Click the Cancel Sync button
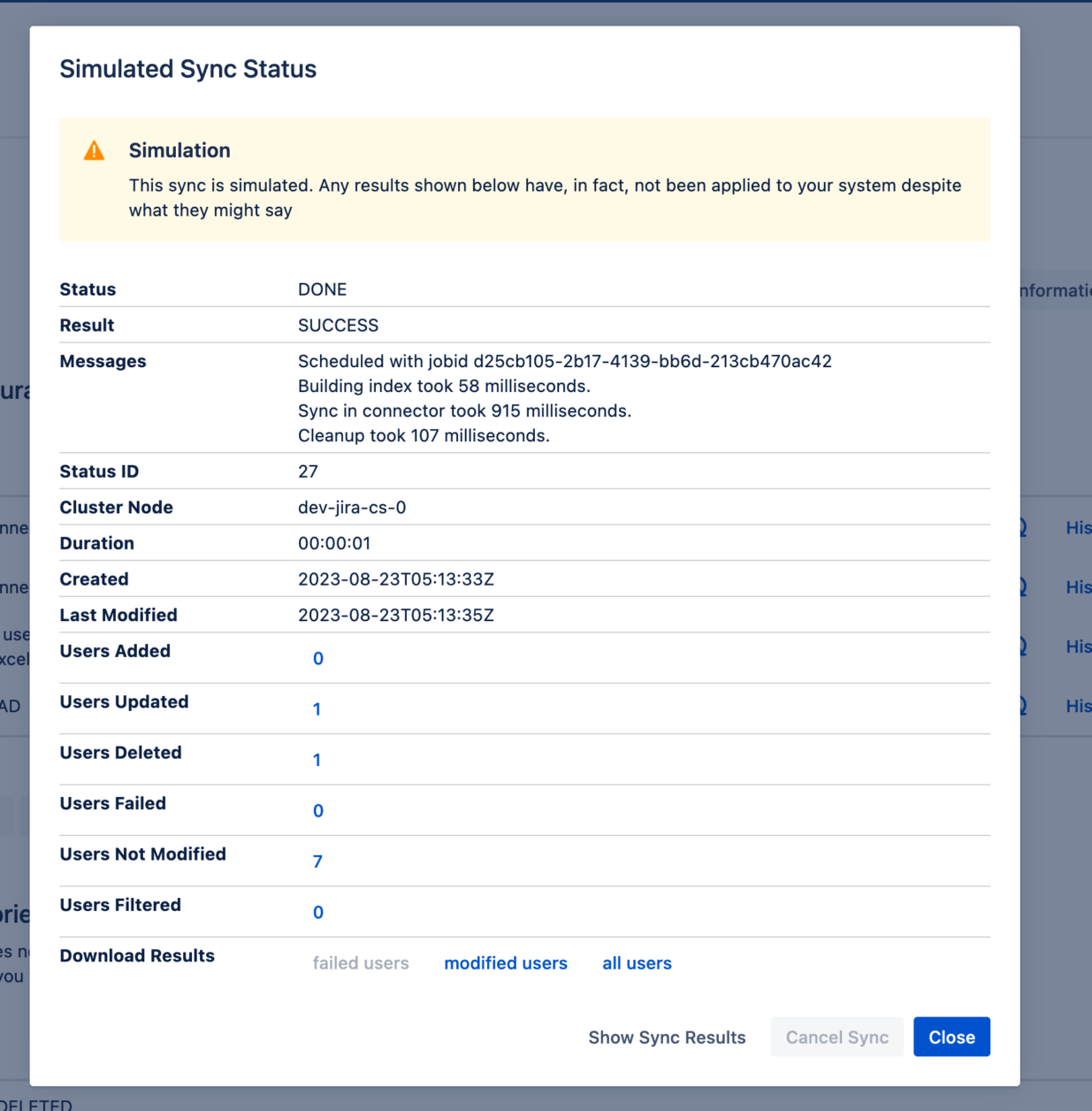This screenshot has width=1092, height=1111. coord(836,1037)
